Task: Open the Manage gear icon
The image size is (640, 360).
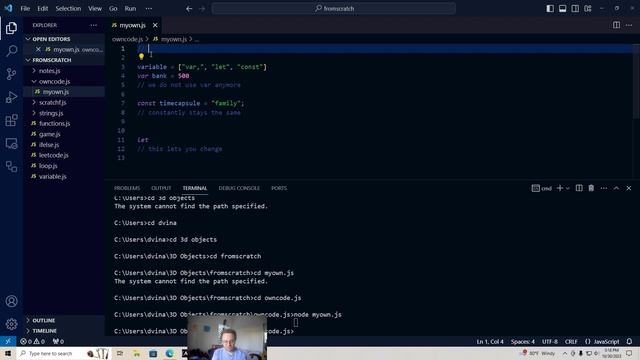Action: tap(11, 324)
